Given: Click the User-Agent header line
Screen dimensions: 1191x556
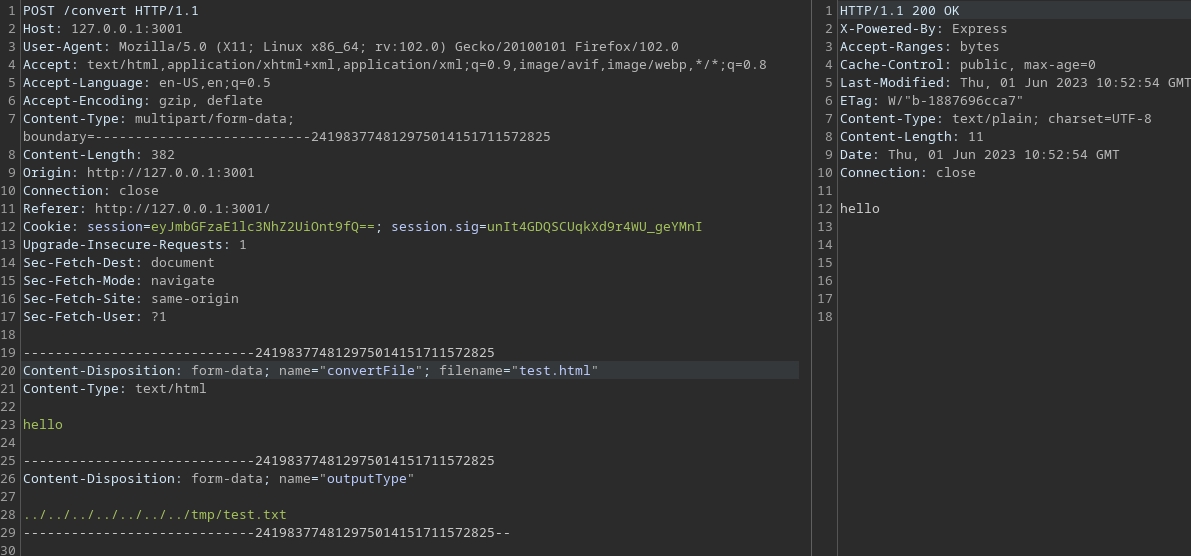Looking at the screenshot, I should tap(350, 47).
